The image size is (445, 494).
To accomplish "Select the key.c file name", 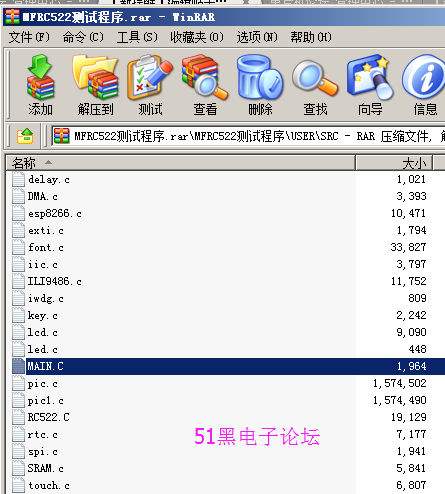I will coord(42,315).
